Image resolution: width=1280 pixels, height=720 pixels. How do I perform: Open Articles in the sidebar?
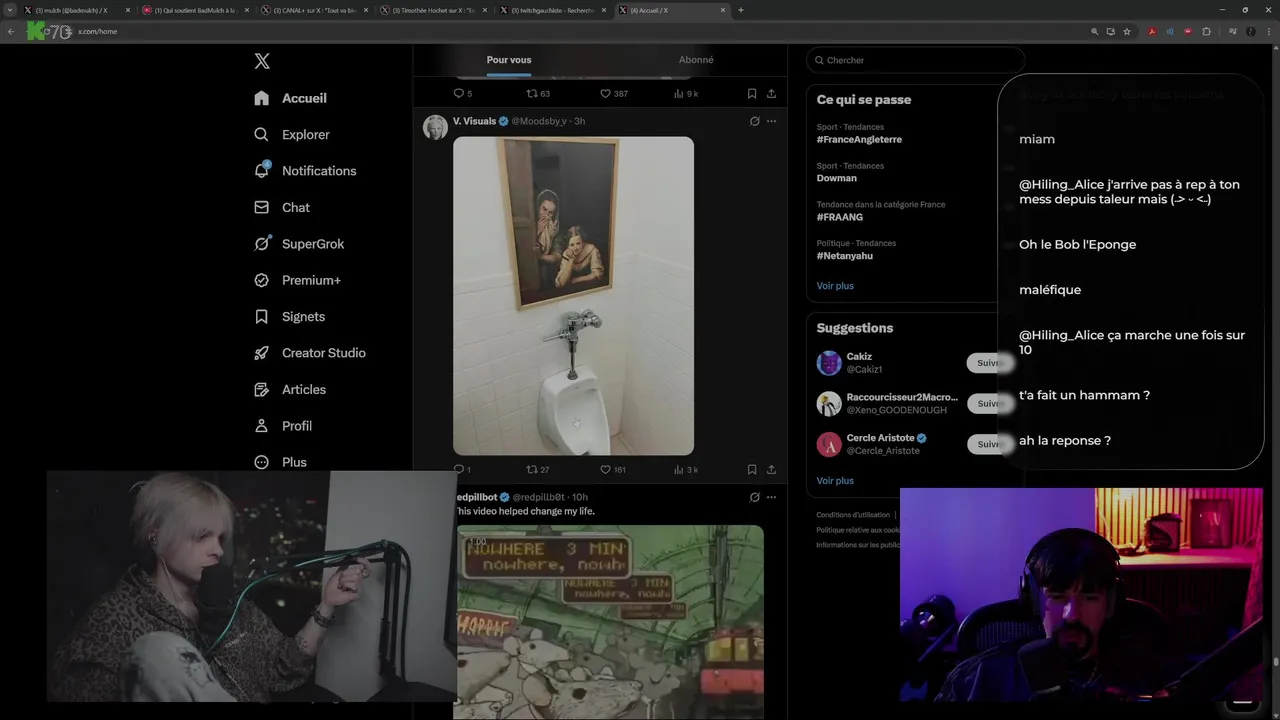(x=290, y=389)
